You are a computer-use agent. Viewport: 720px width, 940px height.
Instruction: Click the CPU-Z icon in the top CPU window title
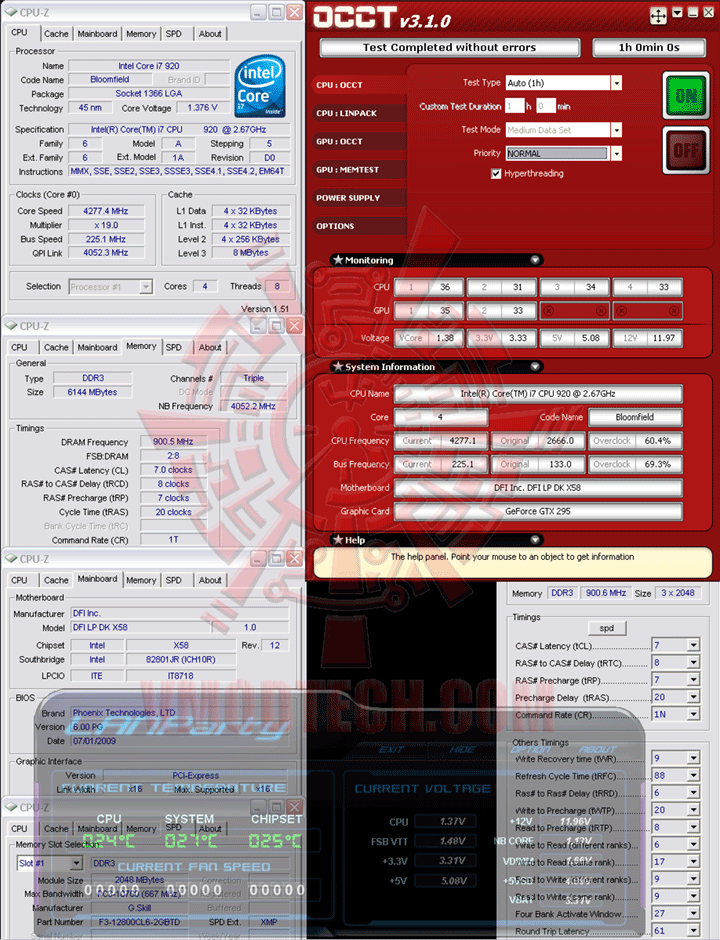(11, 12)
